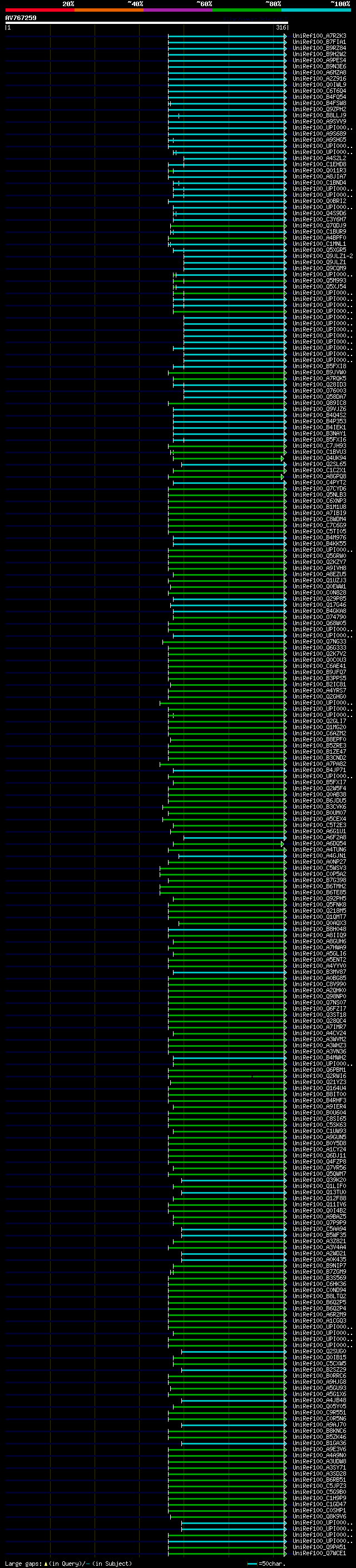Open the UniRef100_Q0AB38 hit
The image size is (356, 1568).
(319, 794)
